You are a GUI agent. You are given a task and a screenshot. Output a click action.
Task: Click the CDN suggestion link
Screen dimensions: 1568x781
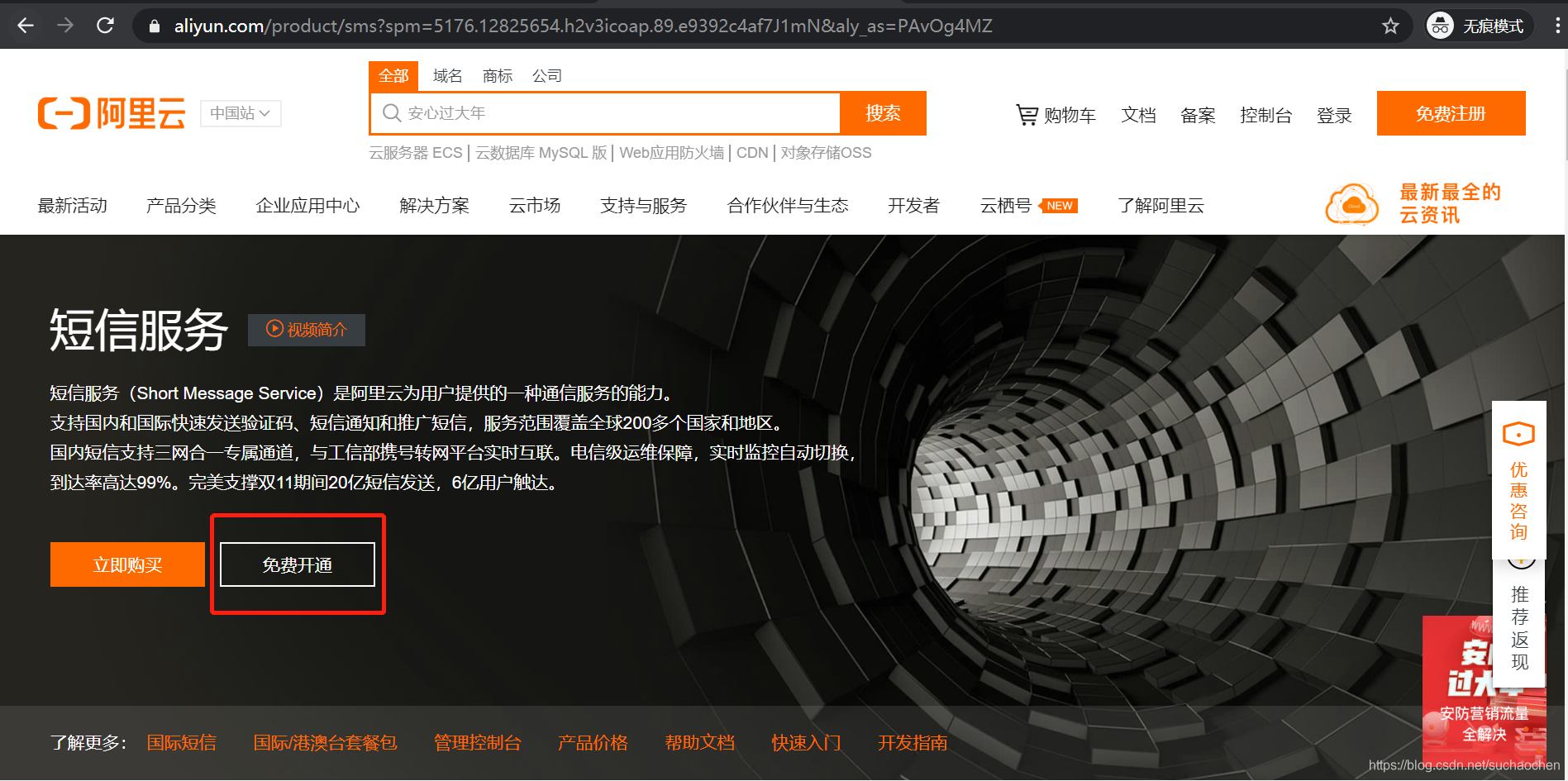pos(752,153)
